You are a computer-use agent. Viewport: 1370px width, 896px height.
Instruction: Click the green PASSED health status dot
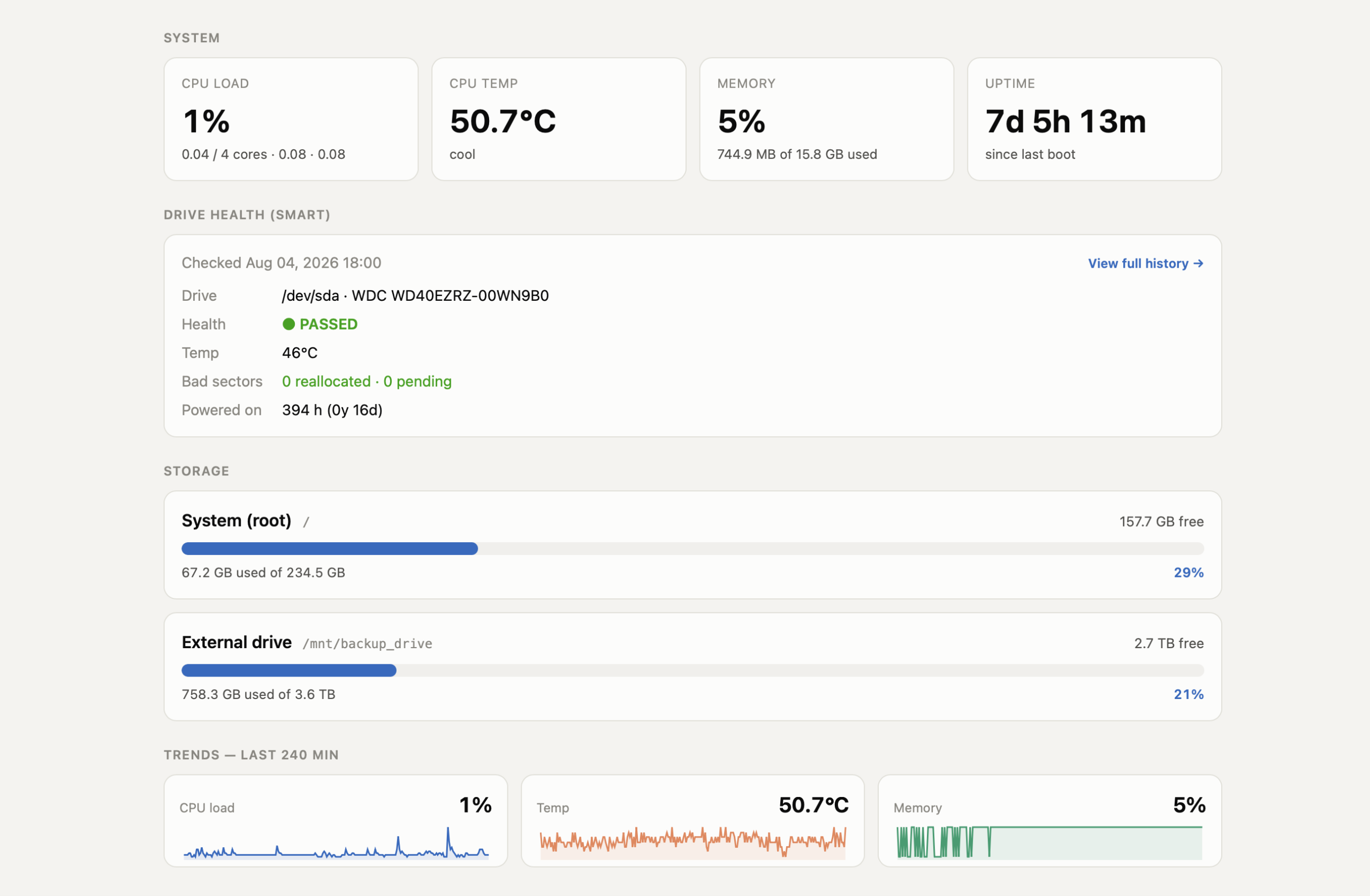288,324
